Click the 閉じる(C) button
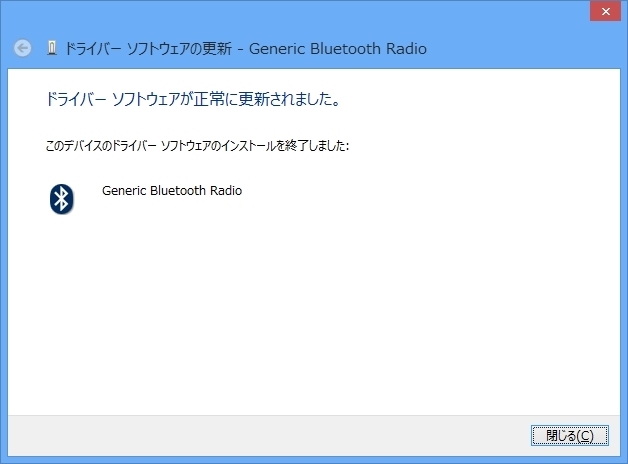 pos(570,435)
